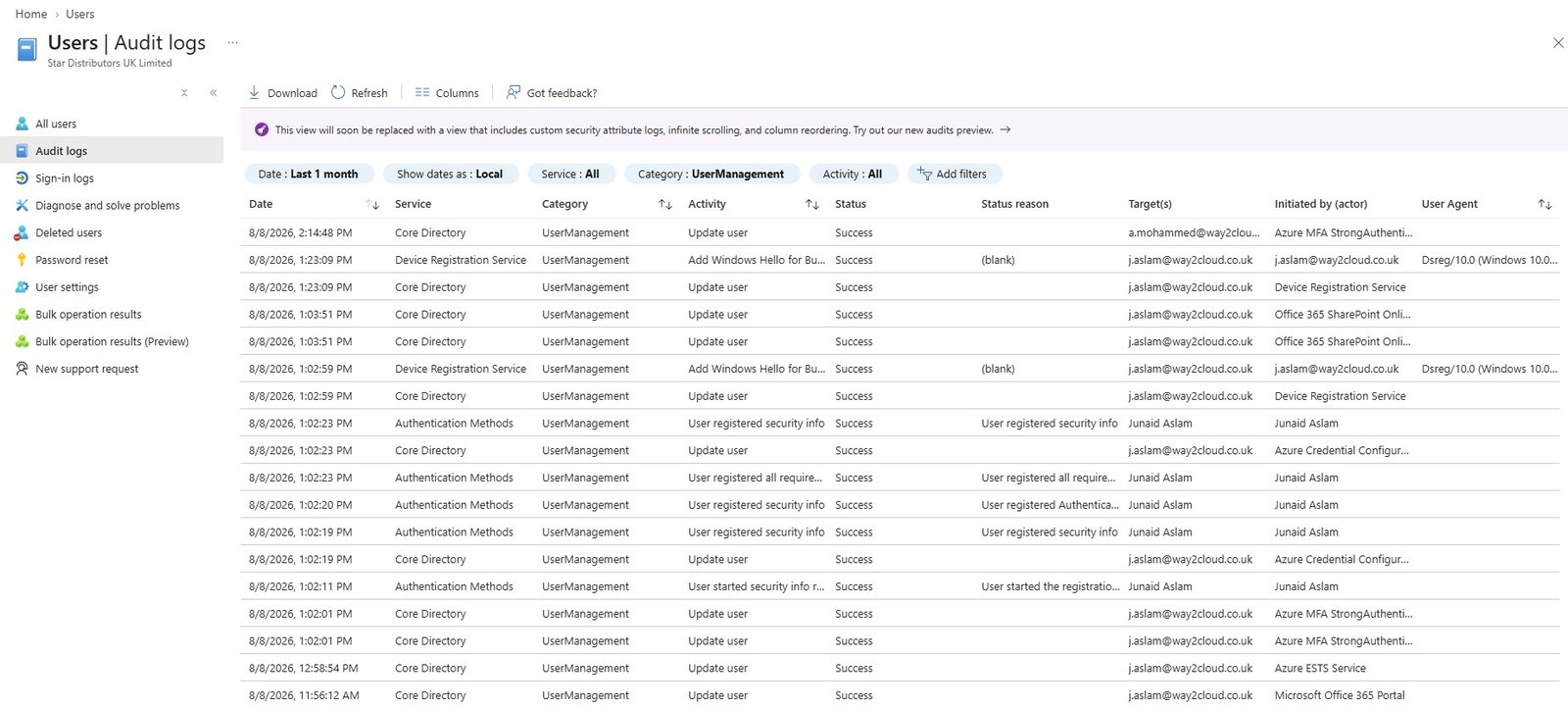Screen dimensions: 1568x707
Task: Select target a.mohammed@way2clou... cell
Action: 1194,232
